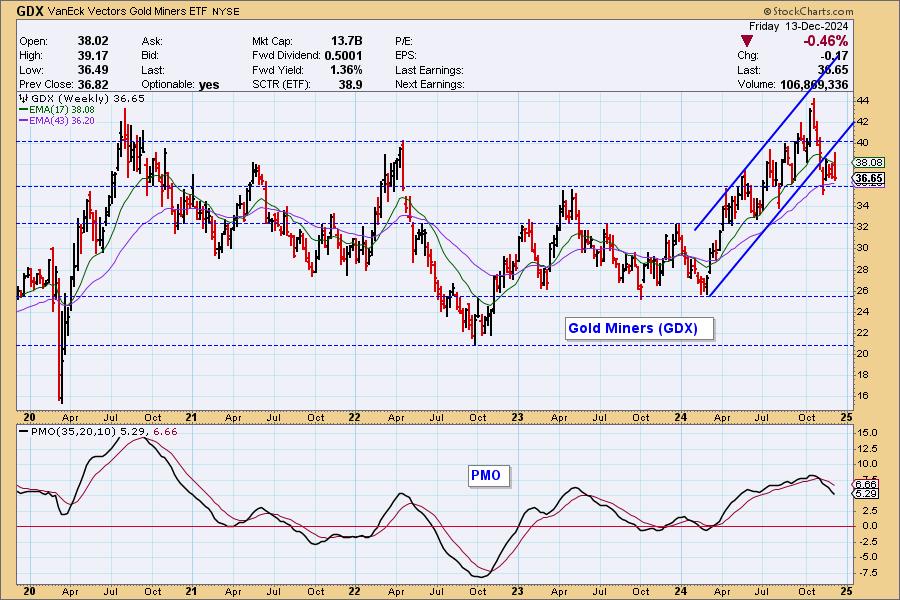Click the 6.66 PMO signal value tag
The width and height of the screenshot is (900, 600).
coord(866,484)
